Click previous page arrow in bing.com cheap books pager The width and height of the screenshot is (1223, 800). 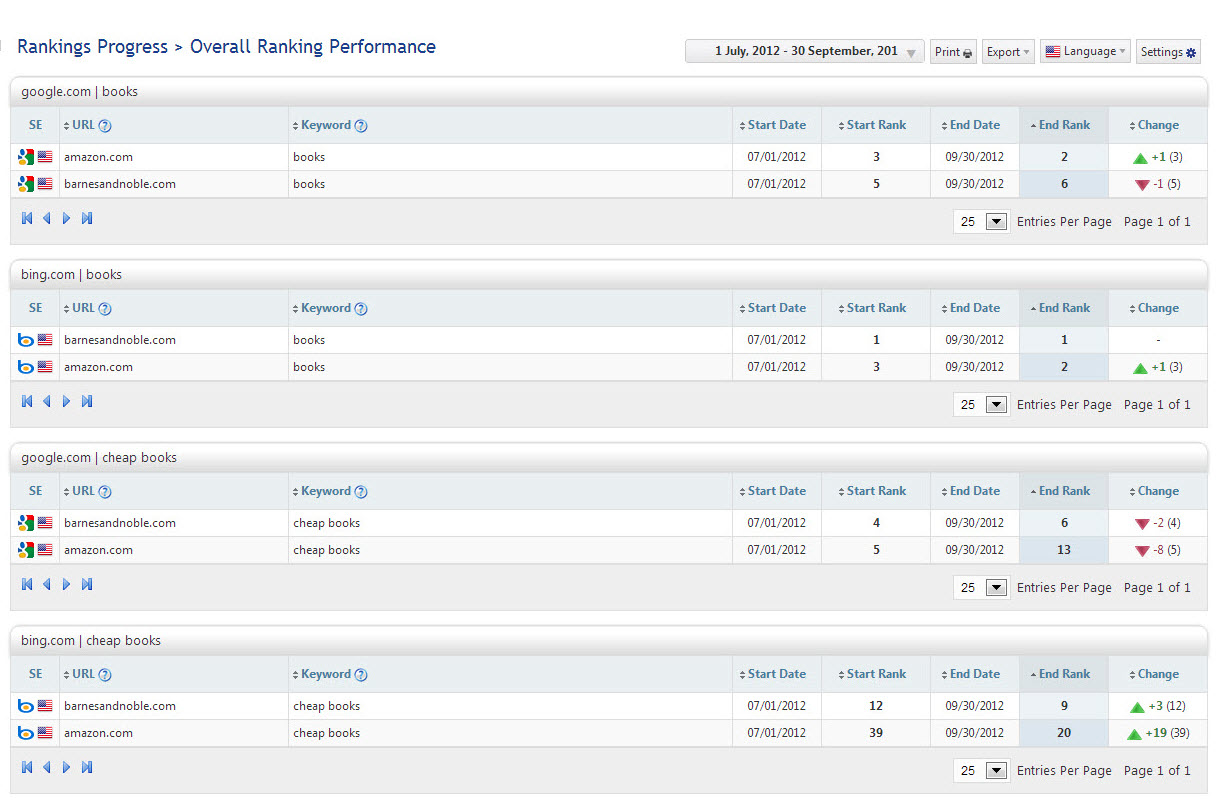(46, 767)
